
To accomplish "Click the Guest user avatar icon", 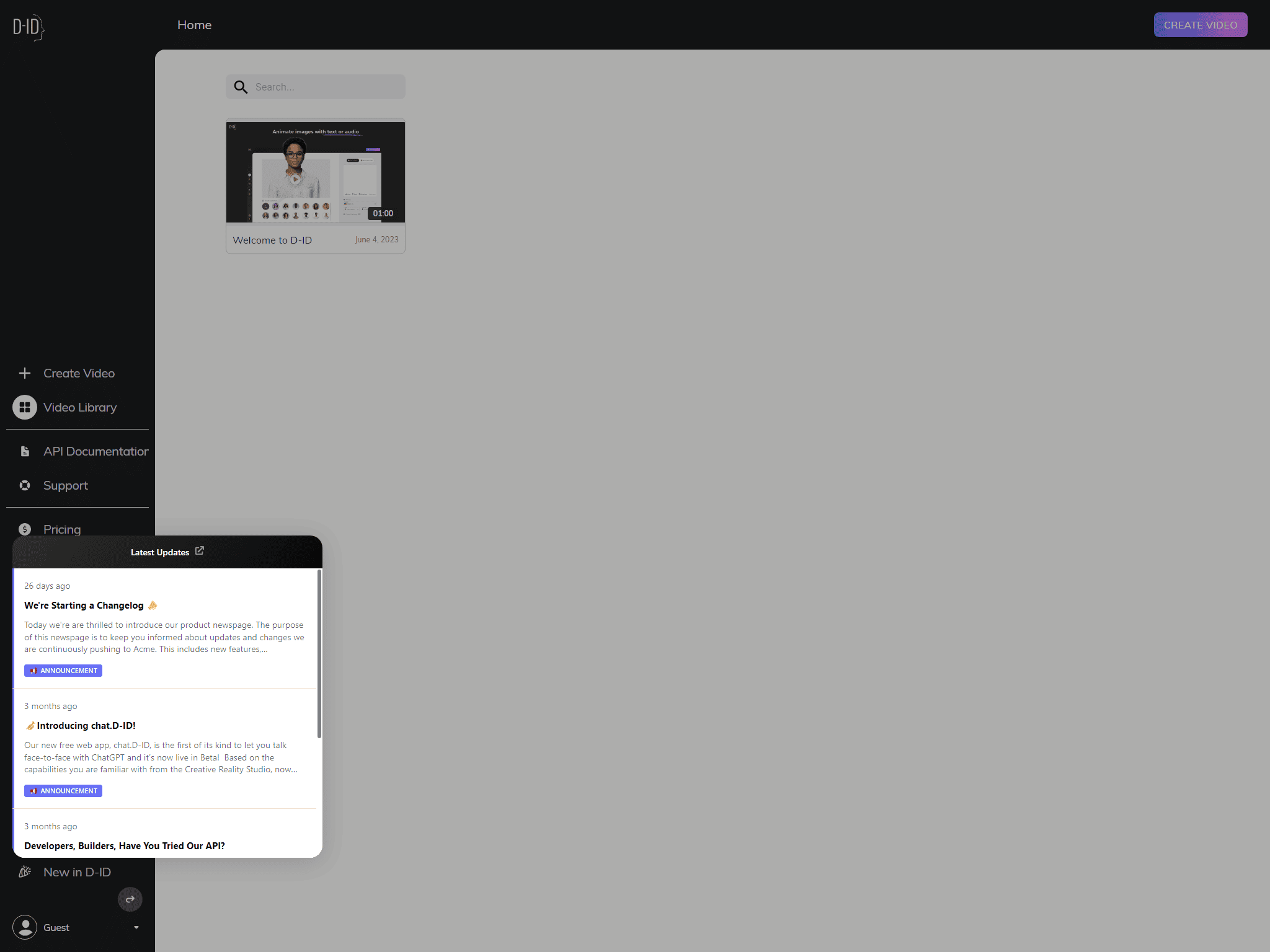I will click(25, 927).
